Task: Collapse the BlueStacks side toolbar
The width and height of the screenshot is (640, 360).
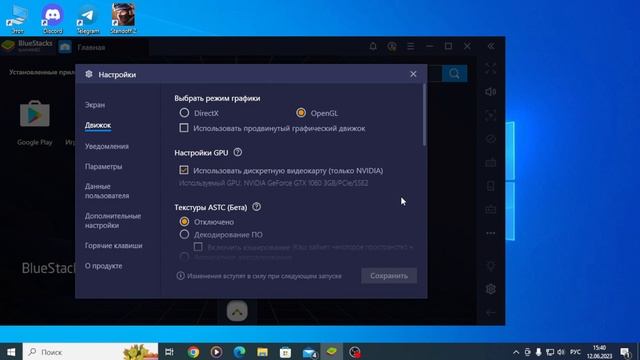Action: point(491,47)
